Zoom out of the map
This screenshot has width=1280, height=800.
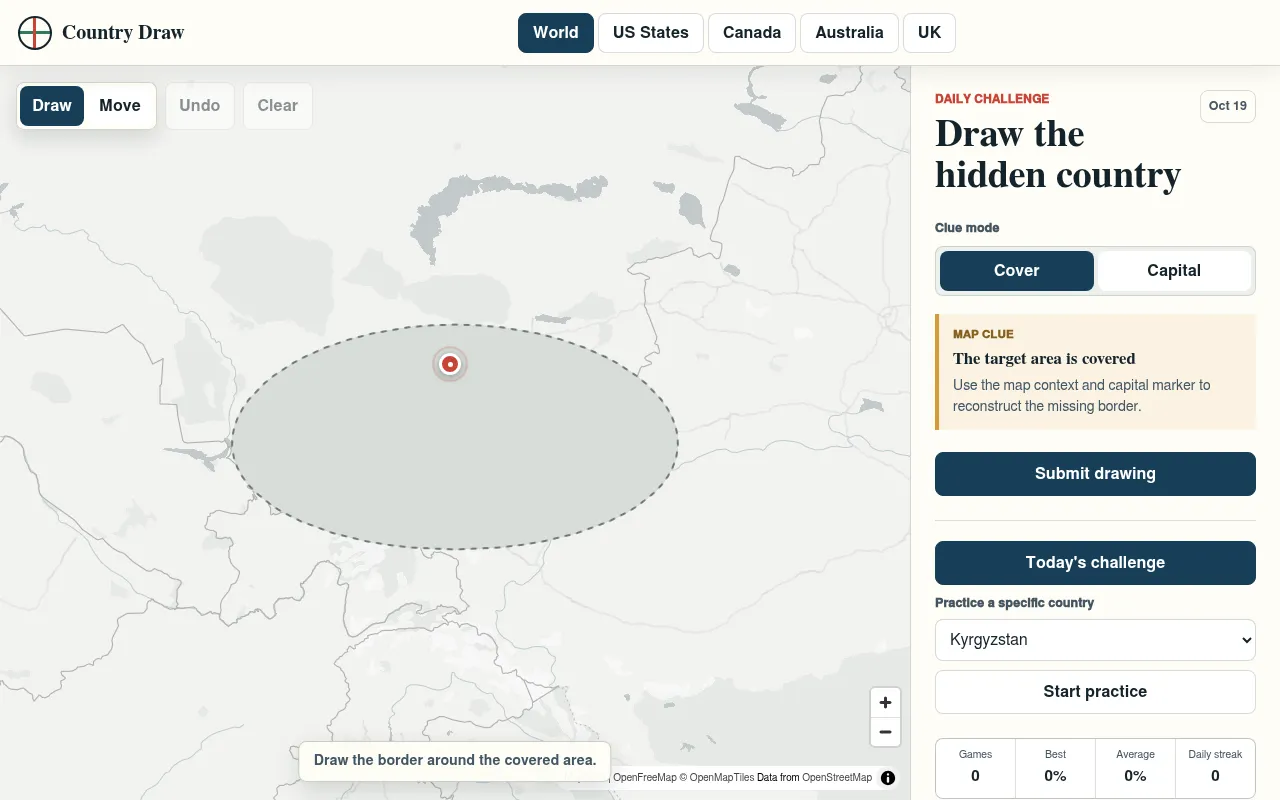(x=885, y=732)
